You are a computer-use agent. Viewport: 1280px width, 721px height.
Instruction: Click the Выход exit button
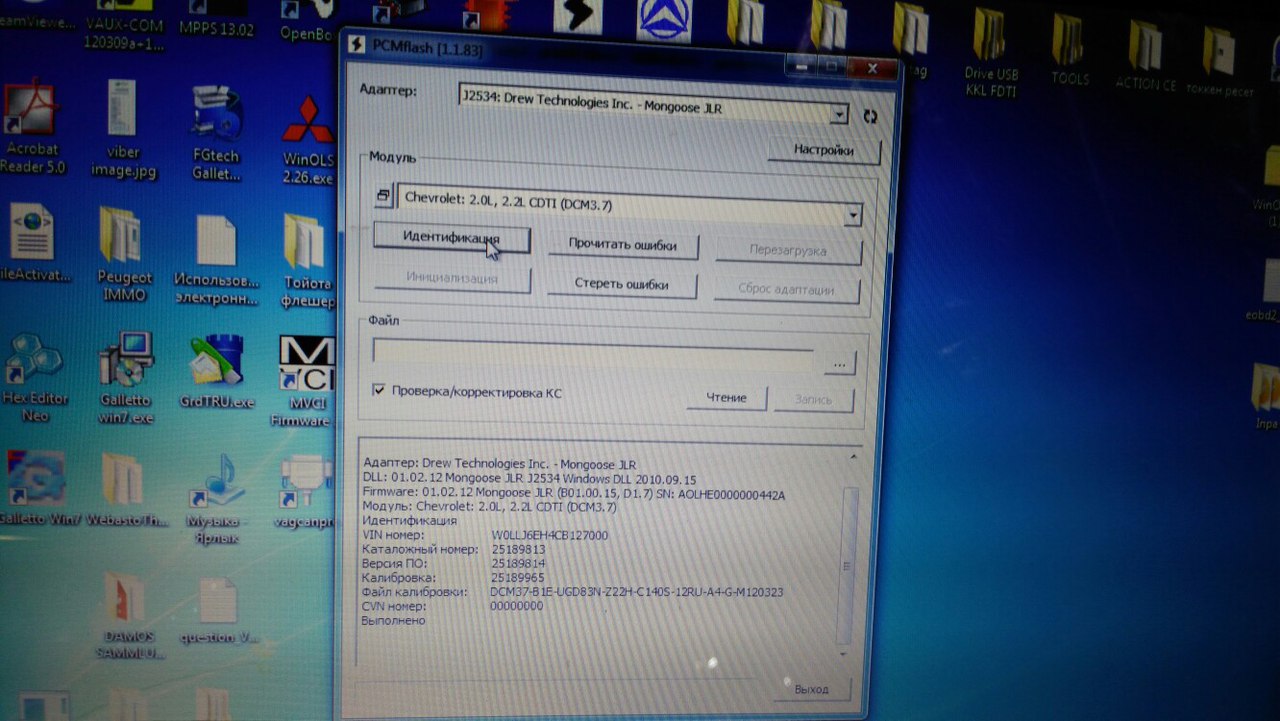pos(812,689)
